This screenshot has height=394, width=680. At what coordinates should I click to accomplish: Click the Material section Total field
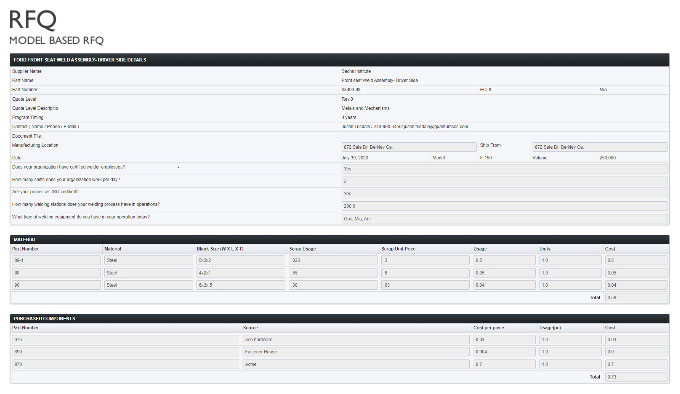(x=636, y=298)
